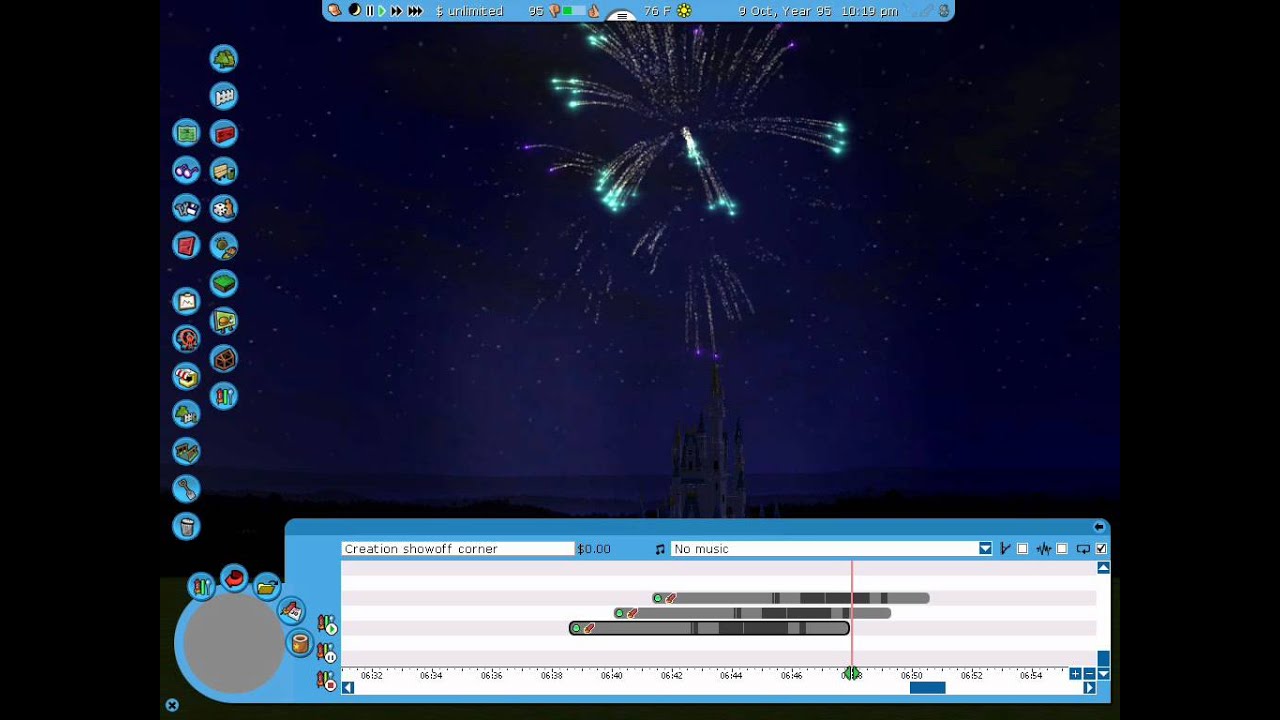The height and width of the screenshot is (720, 1280).
Task: Open the green terrain tile icon
Action: click(224, 284)
